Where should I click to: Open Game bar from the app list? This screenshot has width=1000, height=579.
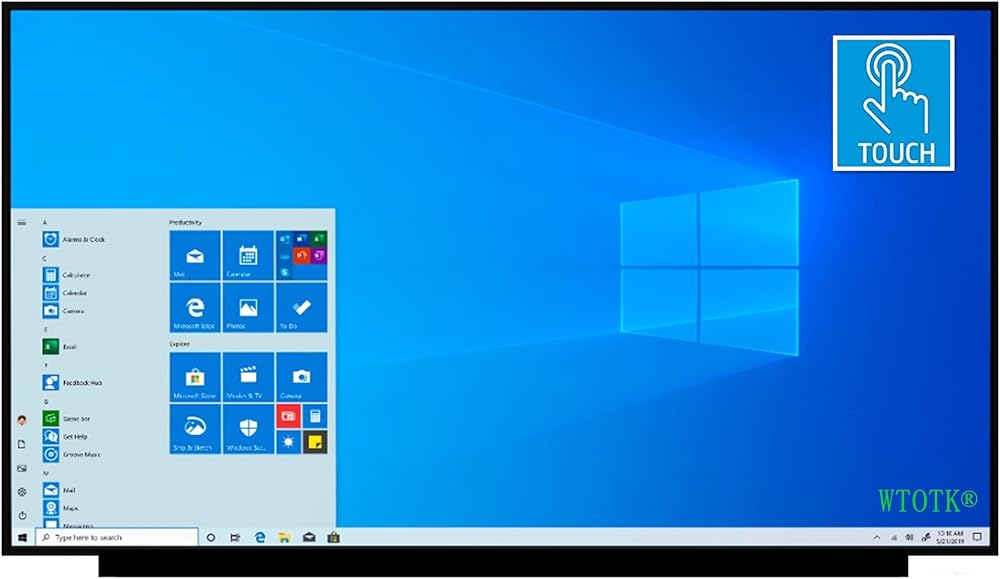click(67, 418)
